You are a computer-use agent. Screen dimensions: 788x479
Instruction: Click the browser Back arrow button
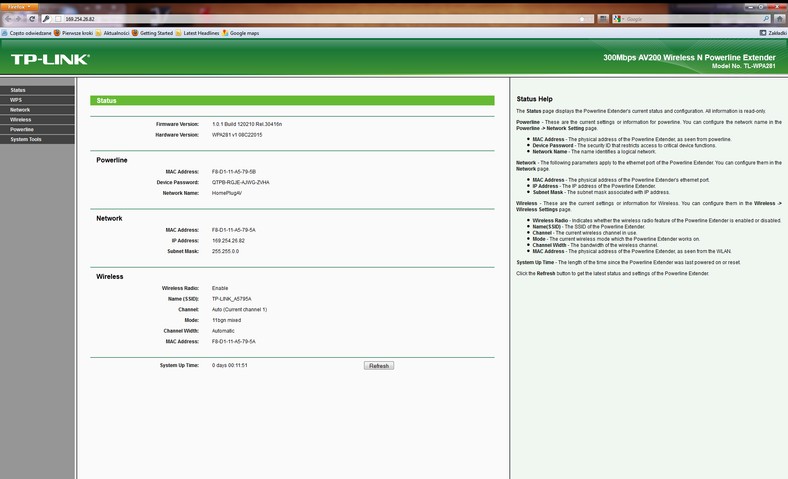pyautogui.click(x=8, y=19)
